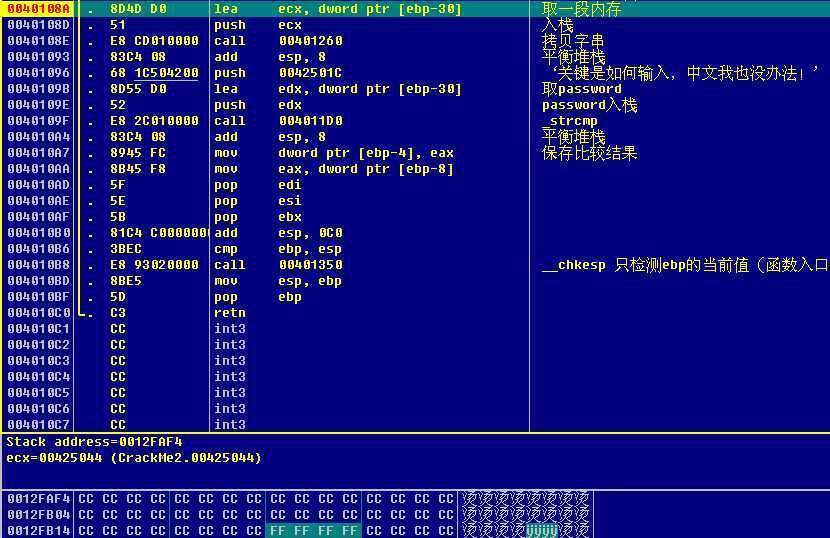Viewport: 830px width, 538px height.
Task: Click cmp ebp, esp instruction
Action: click(x=278, y=249)
